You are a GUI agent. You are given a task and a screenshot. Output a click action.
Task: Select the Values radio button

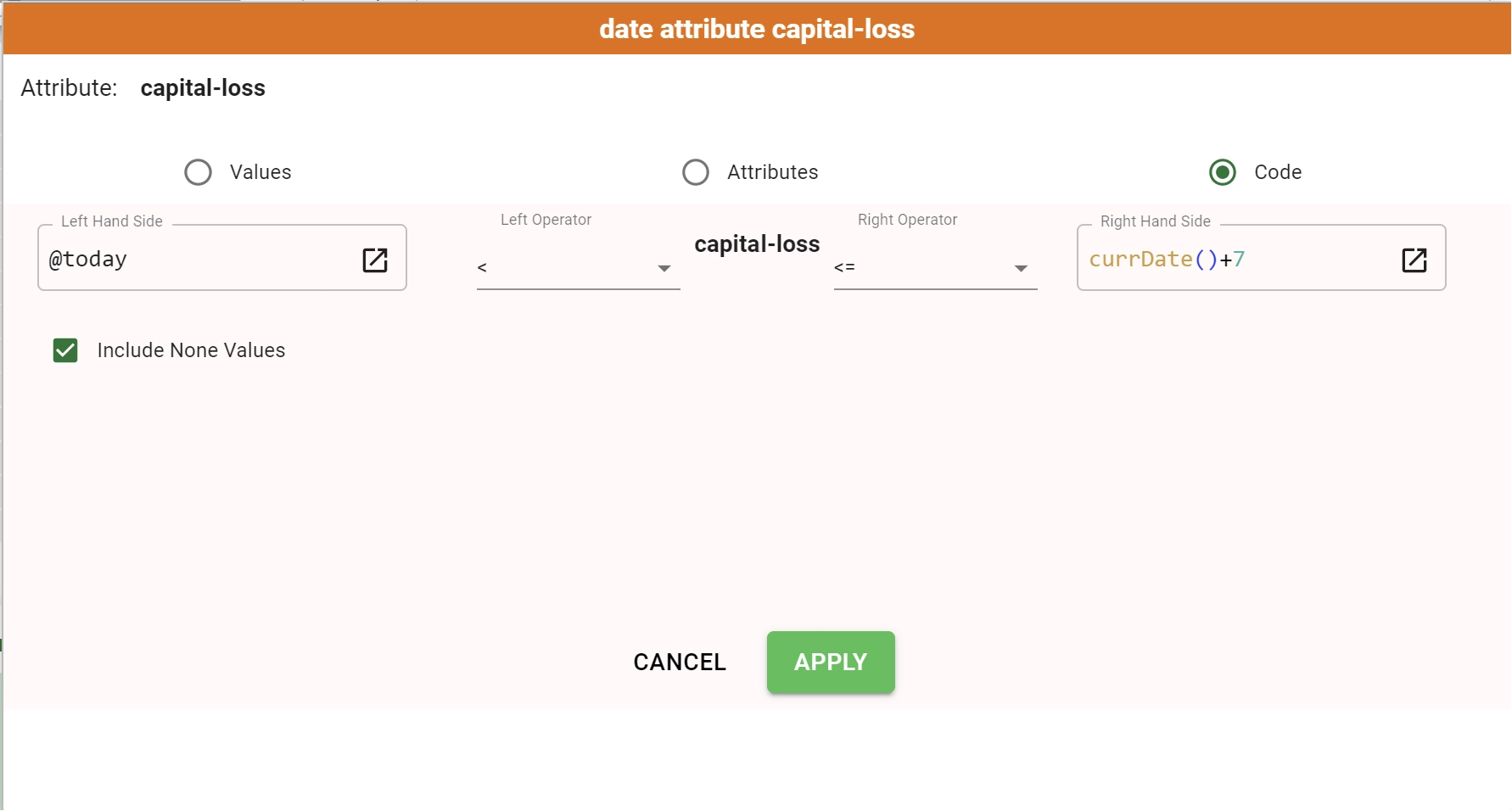[198, 172]
